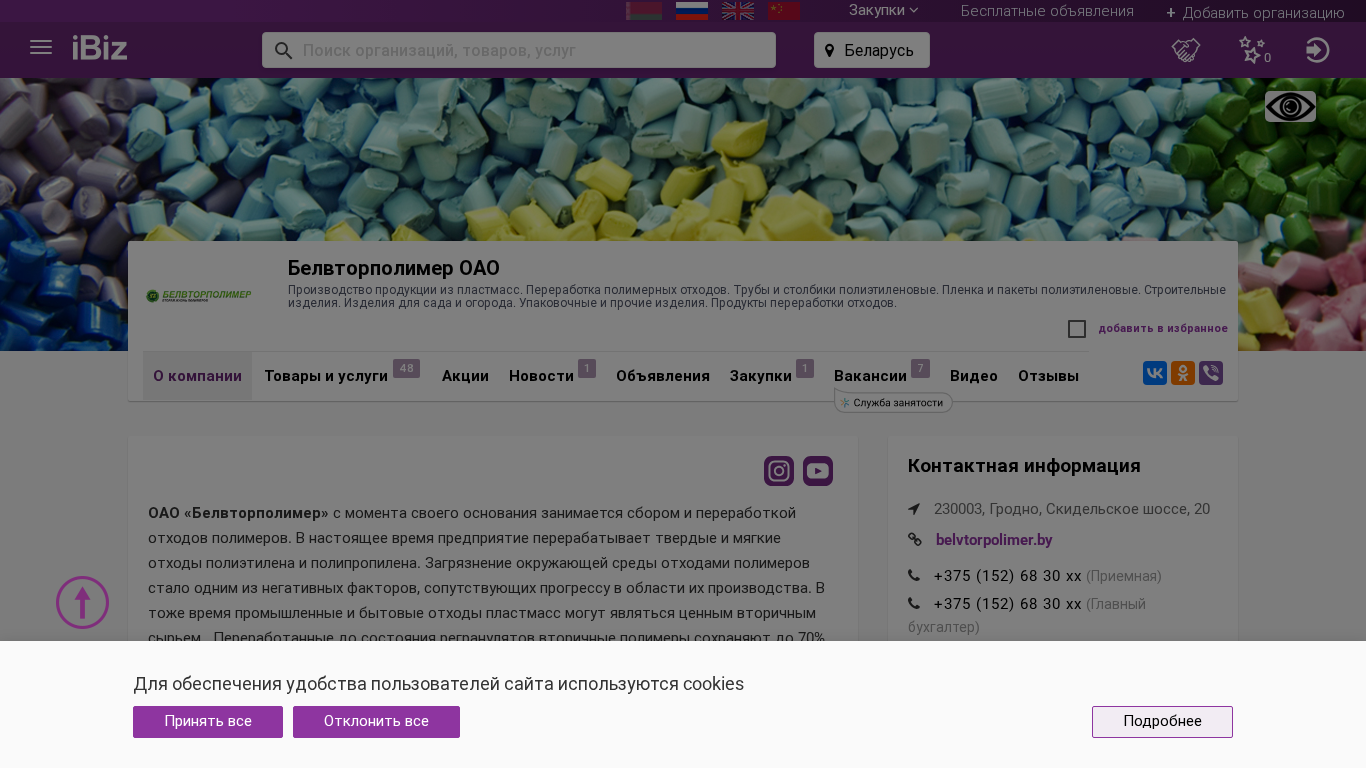Open the handshake partners icon
1366x768 pixels.
click(x=1186, y=50)
